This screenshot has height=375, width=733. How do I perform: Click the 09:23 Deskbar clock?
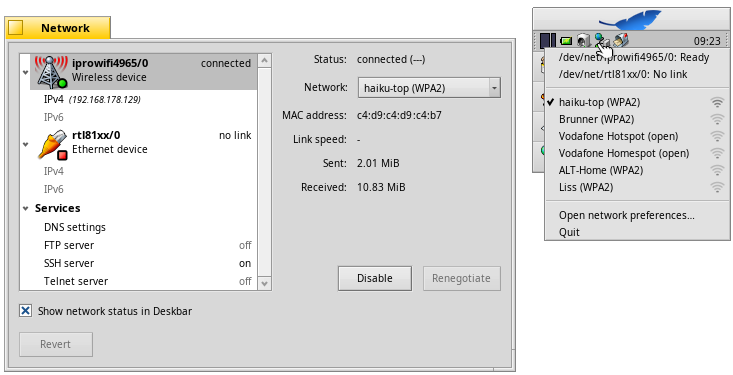707,41
